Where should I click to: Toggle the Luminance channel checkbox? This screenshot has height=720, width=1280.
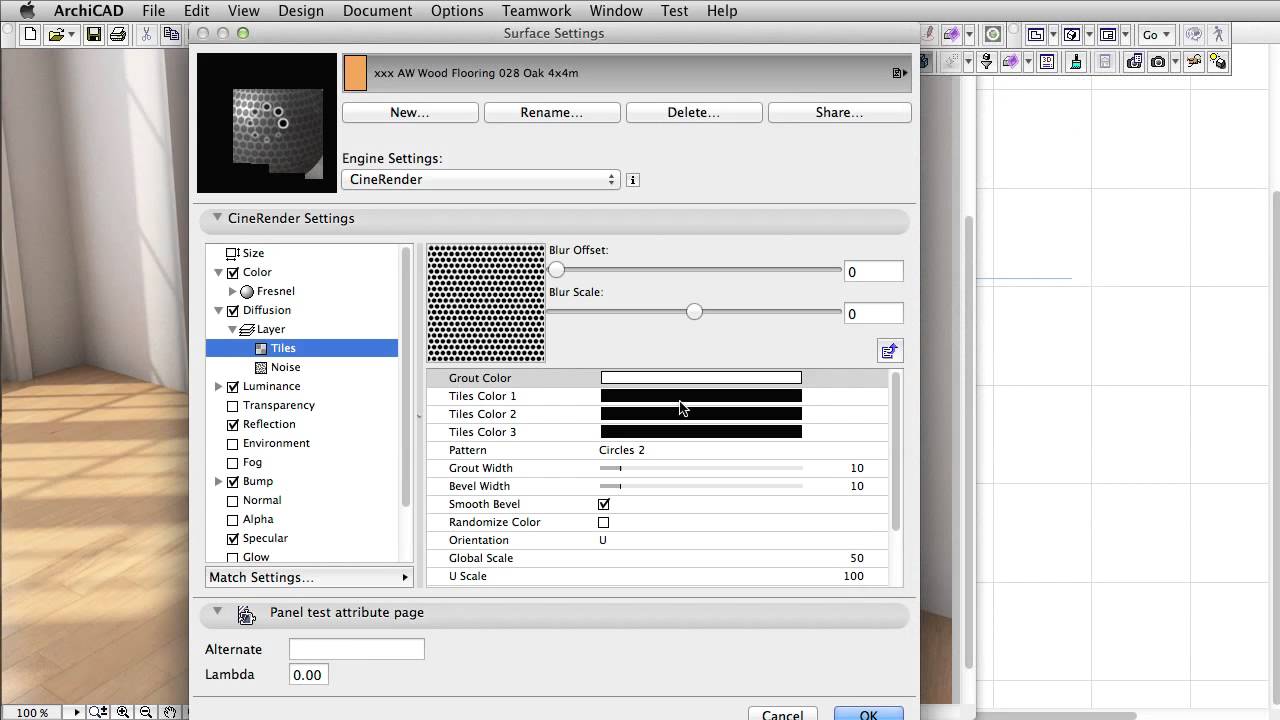(233, 386)
